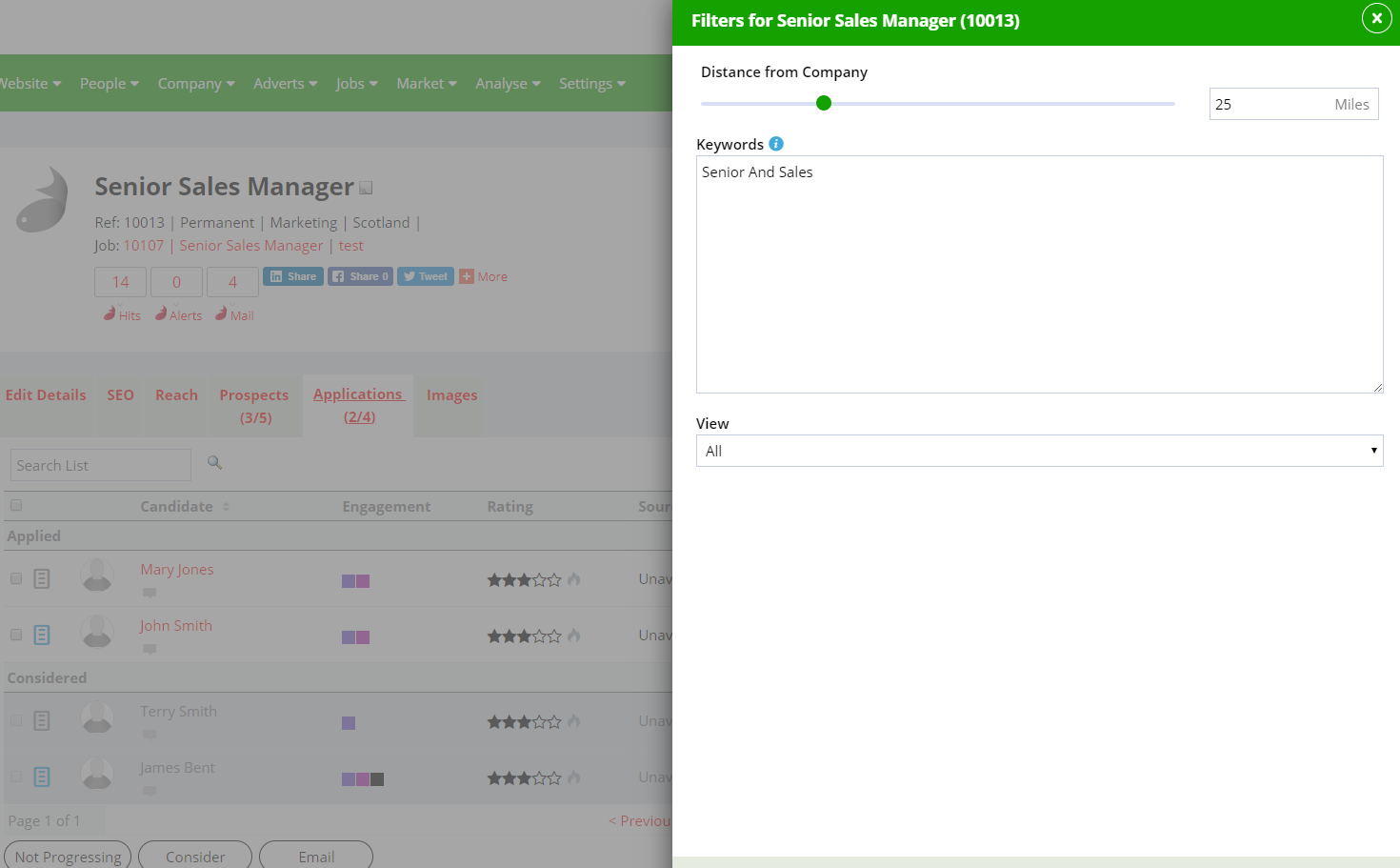Switch to the Images tab

tap(451, 394)
